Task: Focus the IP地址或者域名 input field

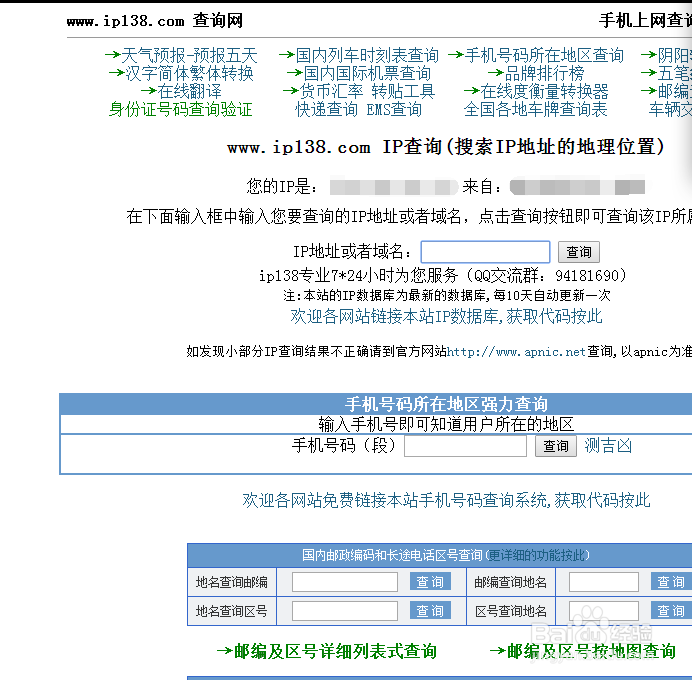Action: [485, 252]
